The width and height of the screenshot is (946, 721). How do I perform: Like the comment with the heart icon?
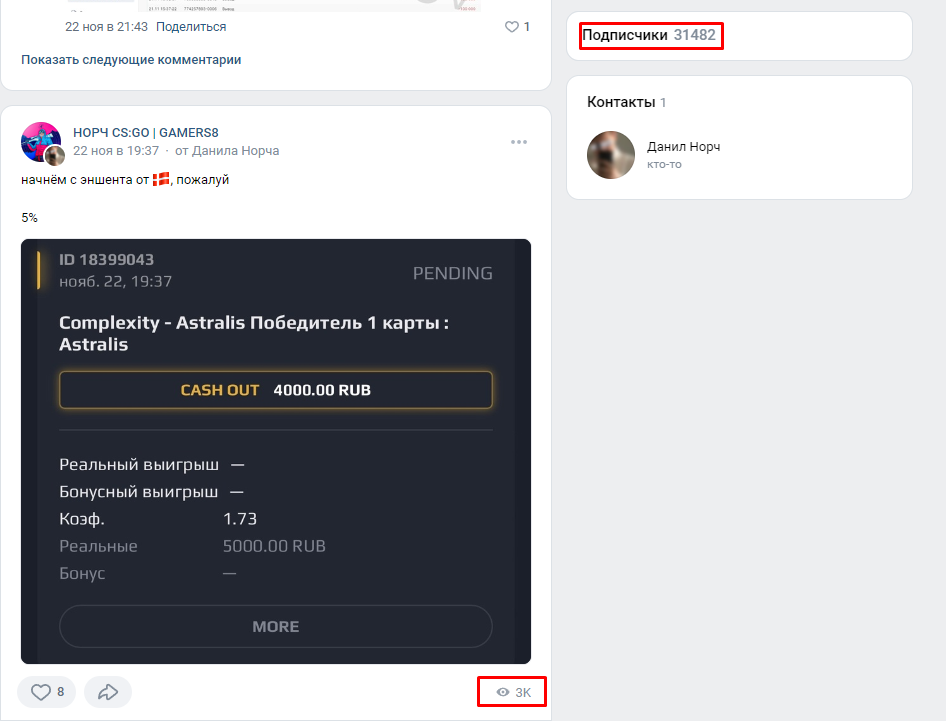(513, 27)
